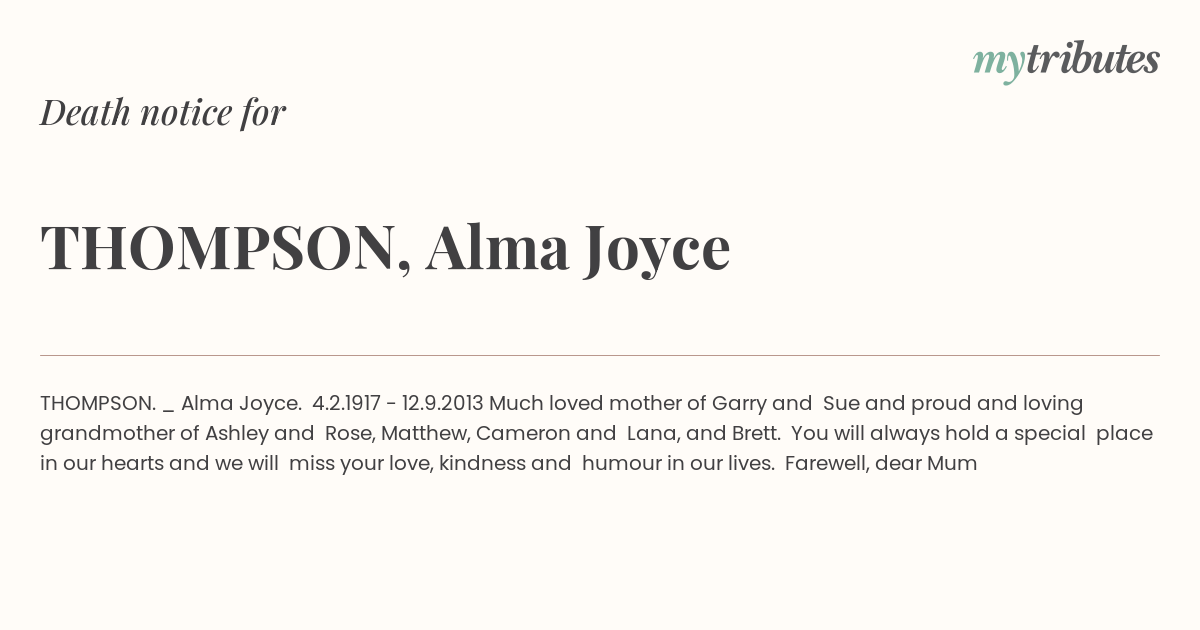Viewport: 1200px width, 630px height.
Task: Click the mytributes logo
Action: click(1066, 61)
